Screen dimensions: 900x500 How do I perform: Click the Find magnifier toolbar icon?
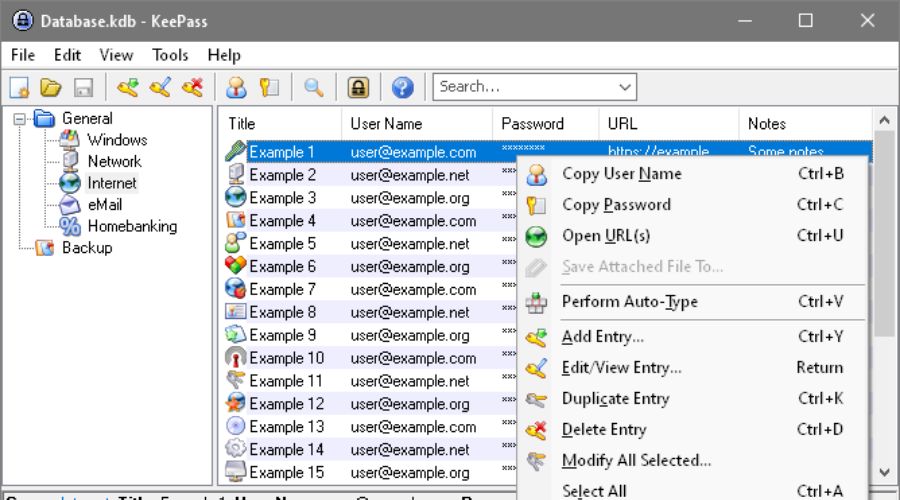[313, 87]
